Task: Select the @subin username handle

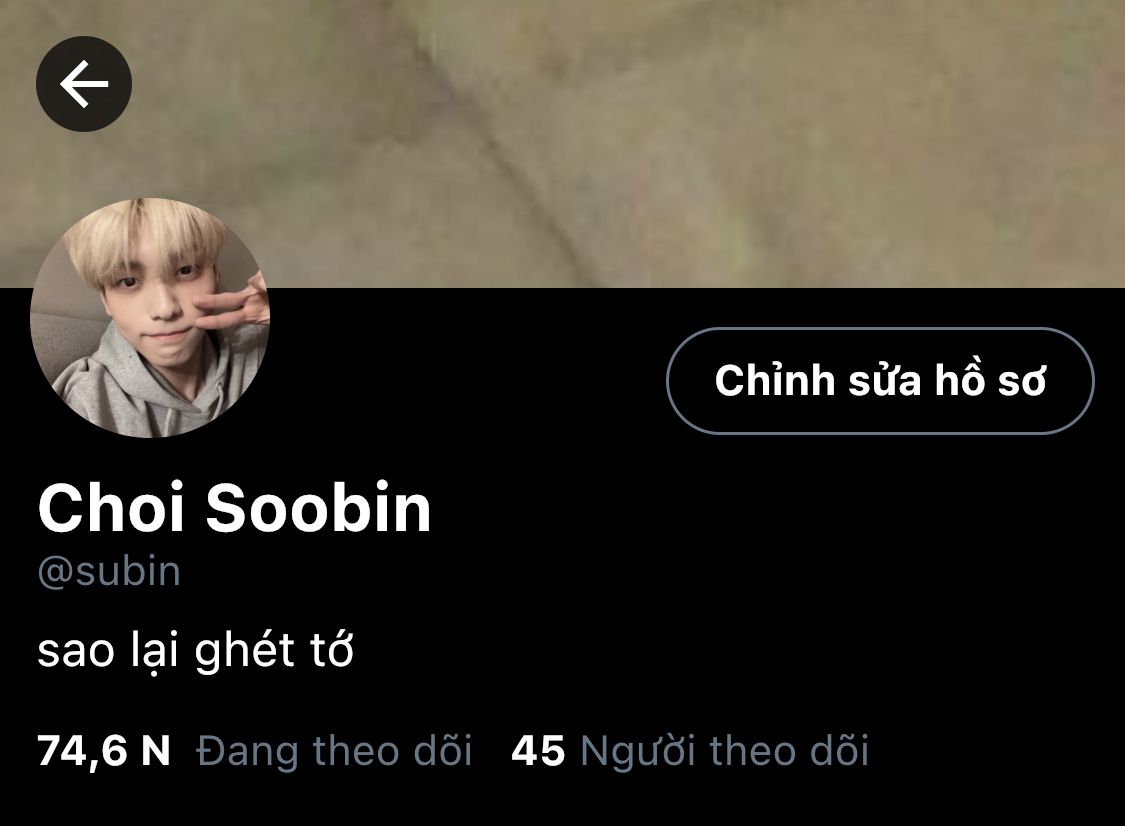Action: pyautogui.click(x=109, y=572)
